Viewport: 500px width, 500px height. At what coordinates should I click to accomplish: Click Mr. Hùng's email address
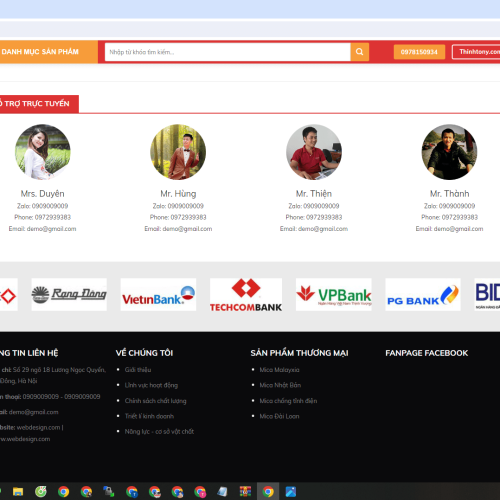(187, 229)
